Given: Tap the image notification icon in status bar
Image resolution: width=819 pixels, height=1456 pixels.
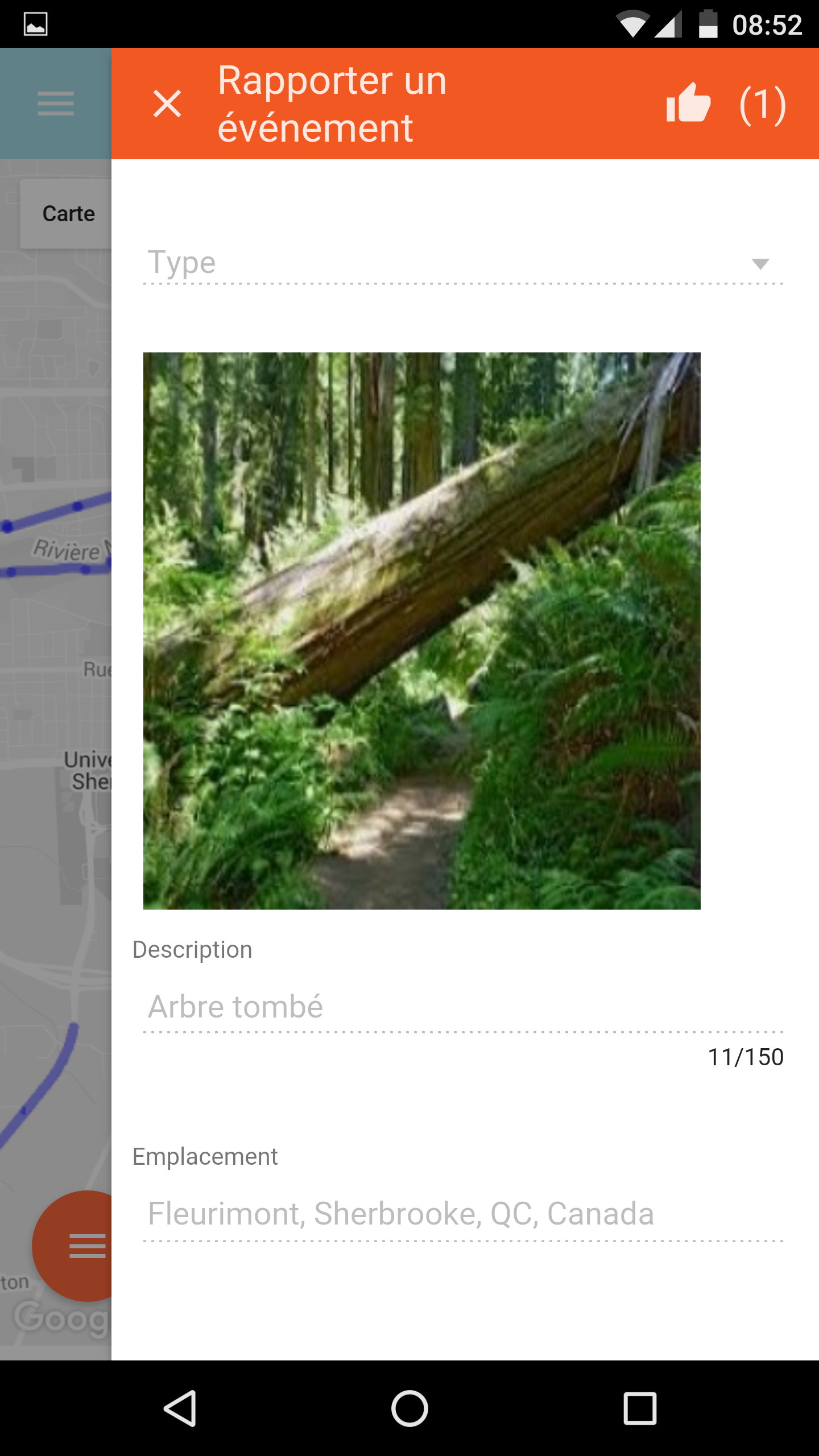Looking at the screenshot, I should (x=35, y=24).
